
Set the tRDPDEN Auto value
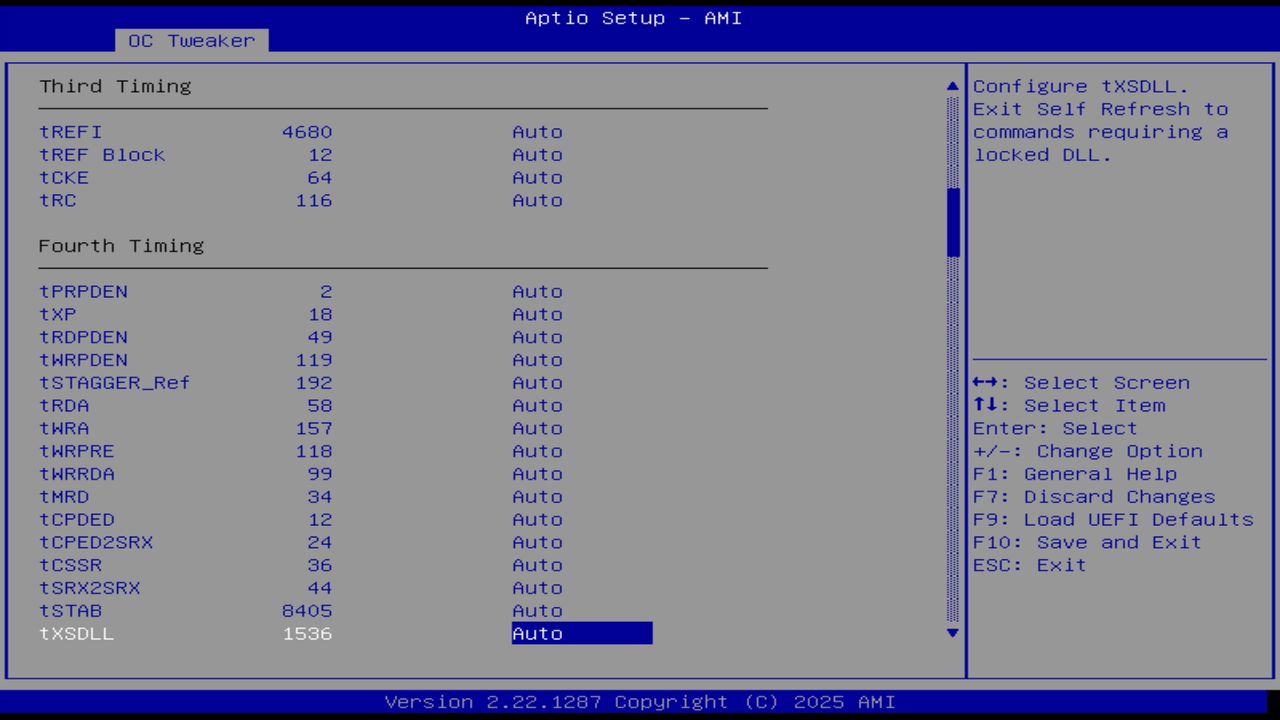(537, 338)
